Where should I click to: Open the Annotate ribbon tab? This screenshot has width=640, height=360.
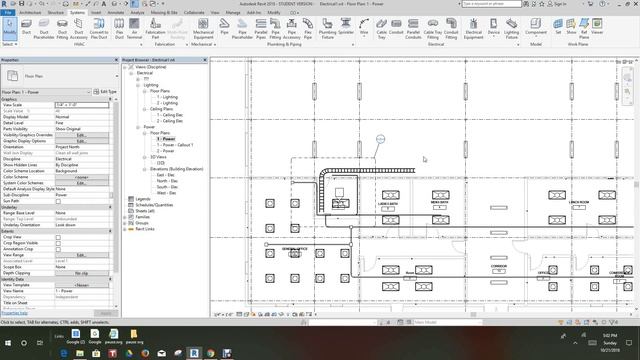[116, 13]
